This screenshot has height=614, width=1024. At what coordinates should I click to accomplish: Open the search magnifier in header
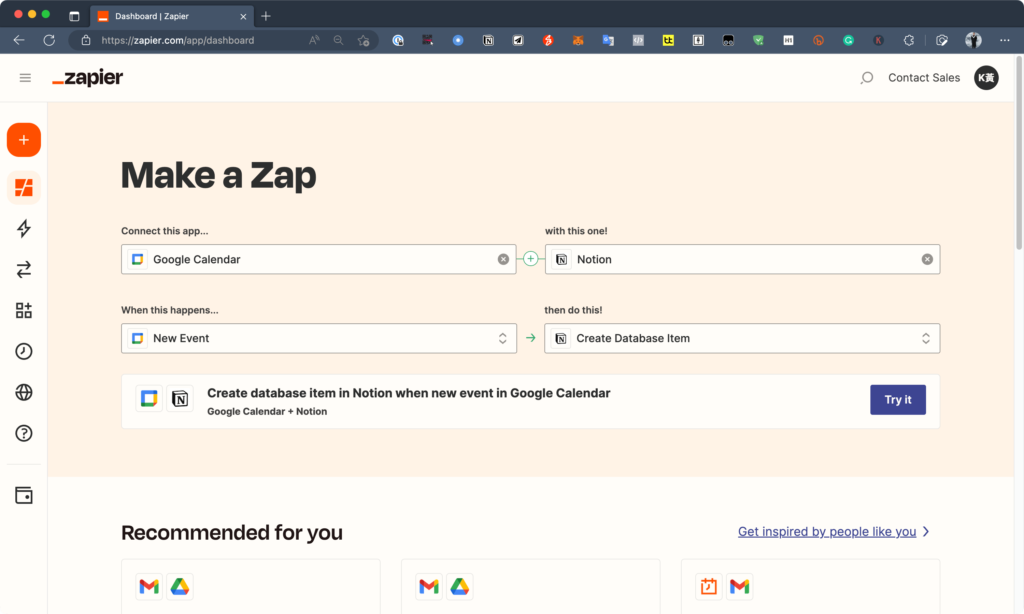point(867,78)
